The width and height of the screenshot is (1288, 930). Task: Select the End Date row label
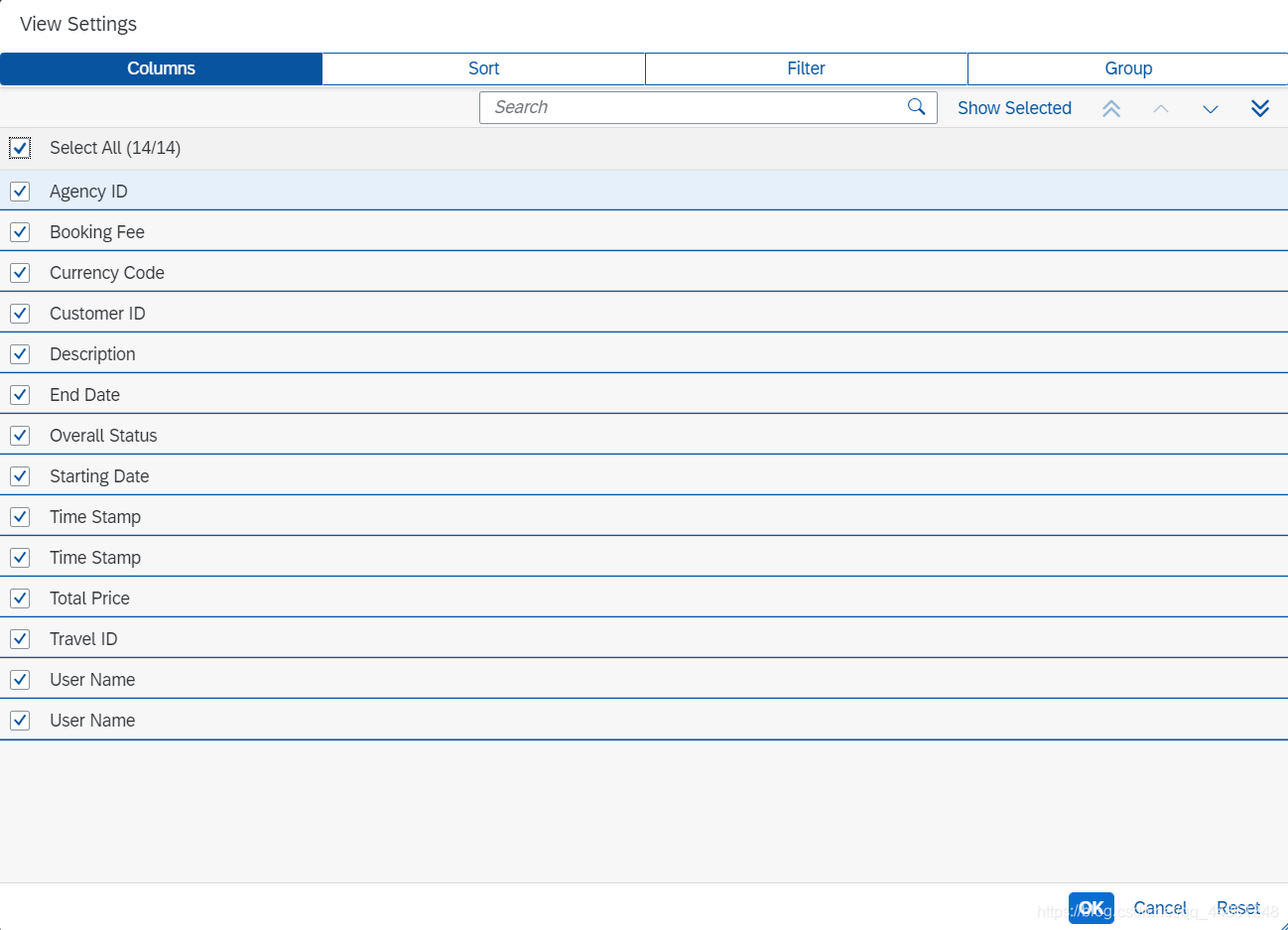coord(84,395)
